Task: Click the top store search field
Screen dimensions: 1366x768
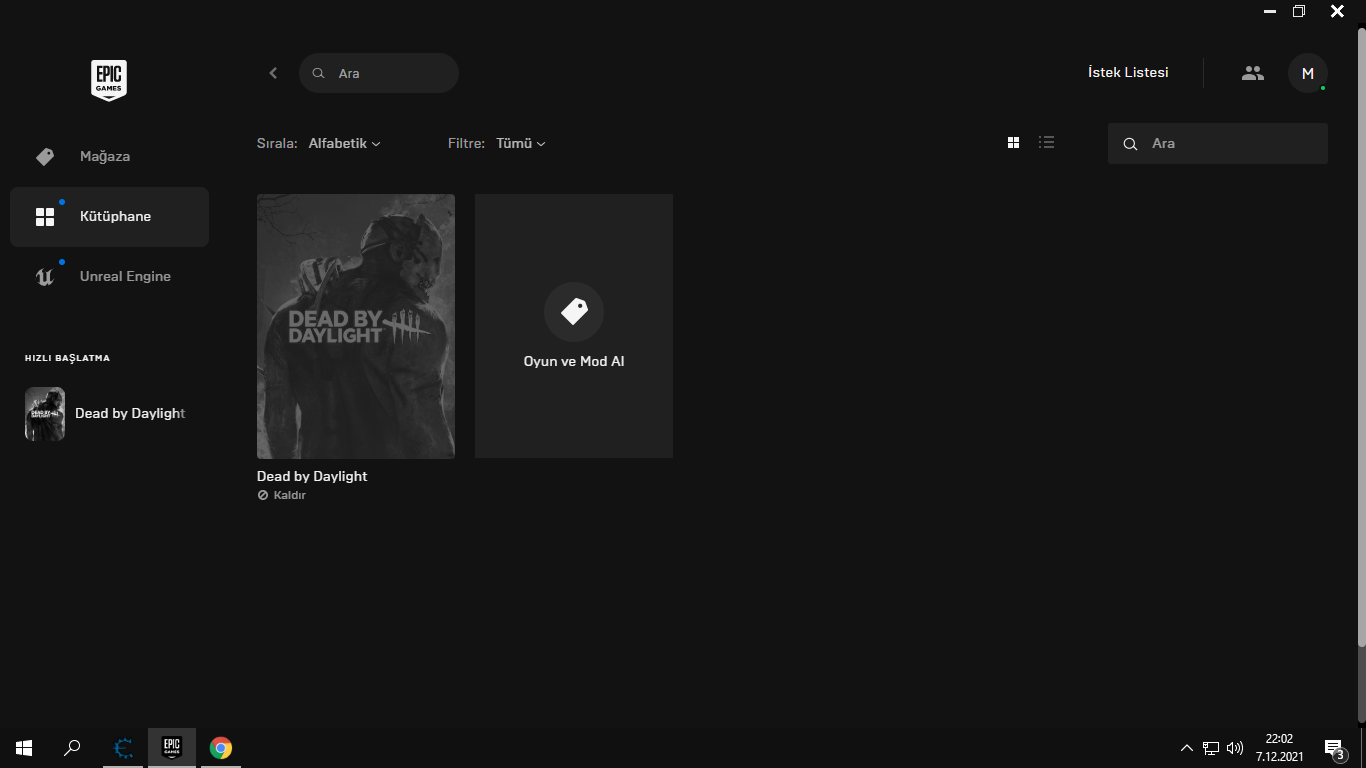Action: [x=379, y=73]
